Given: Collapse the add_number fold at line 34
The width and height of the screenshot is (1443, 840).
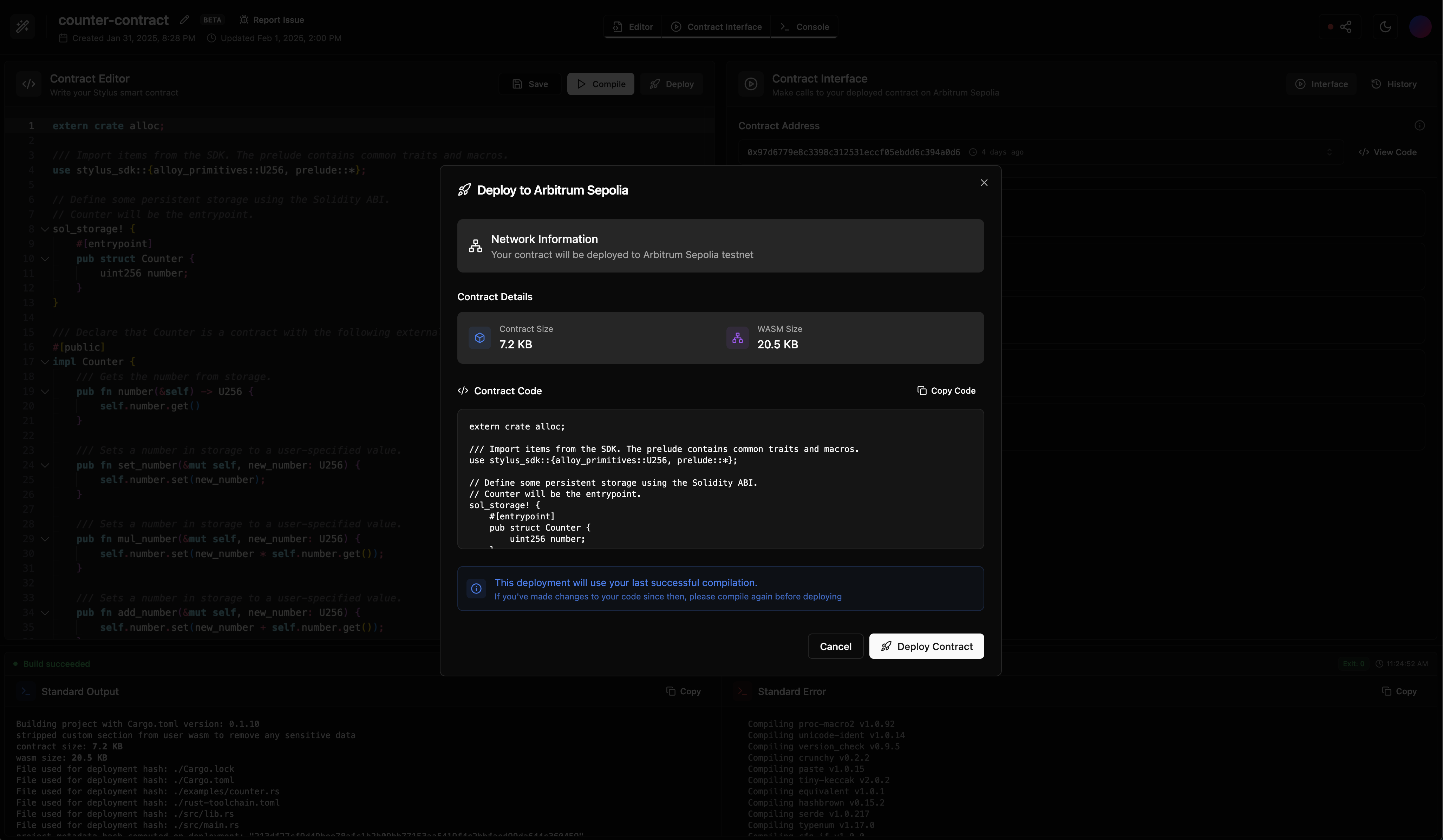Looking at the screenshot, I should pyautogui.click(x=45, y=613).
